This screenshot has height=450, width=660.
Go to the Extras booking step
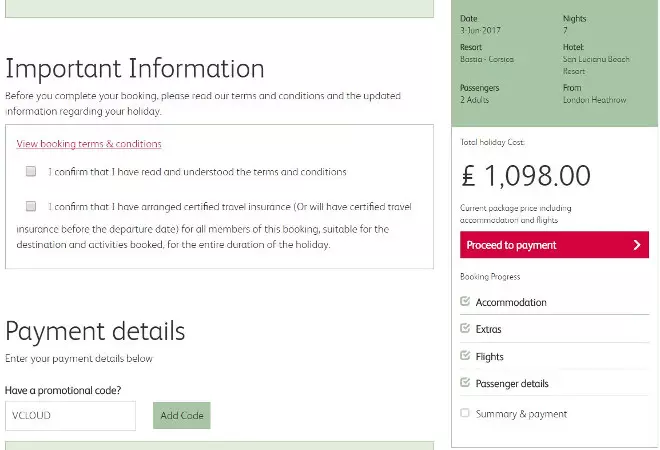488,329
